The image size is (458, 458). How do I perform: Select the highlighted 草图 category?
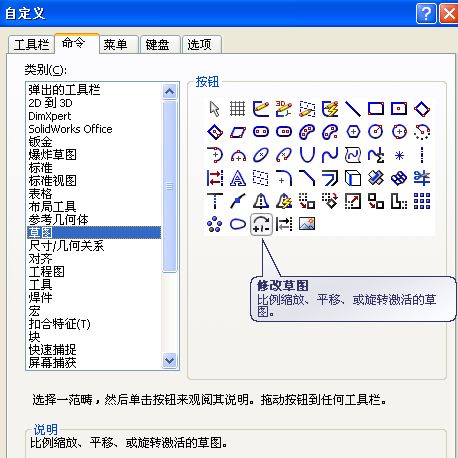(x=94, y=232)
